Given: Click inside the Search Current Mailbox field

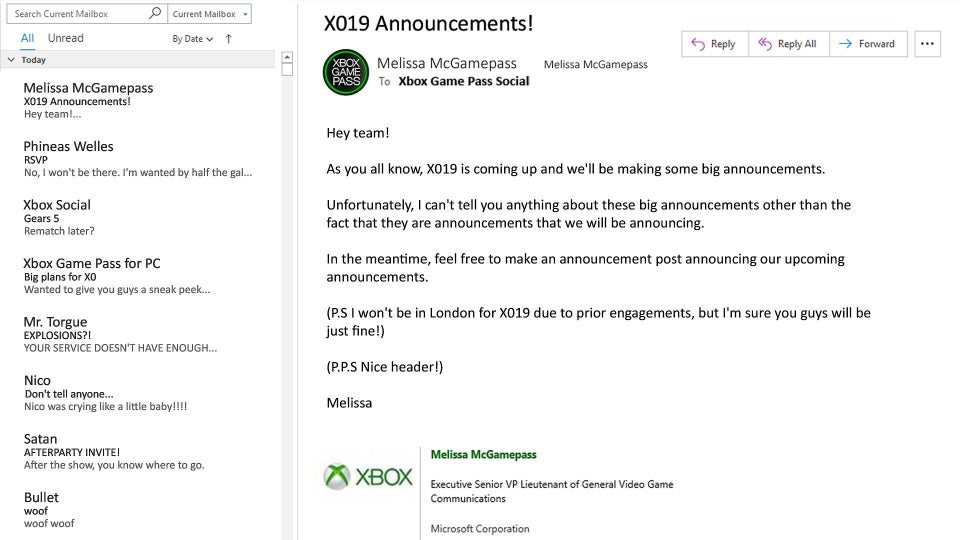Looking at the screenshot, I should tap(78, 14).
